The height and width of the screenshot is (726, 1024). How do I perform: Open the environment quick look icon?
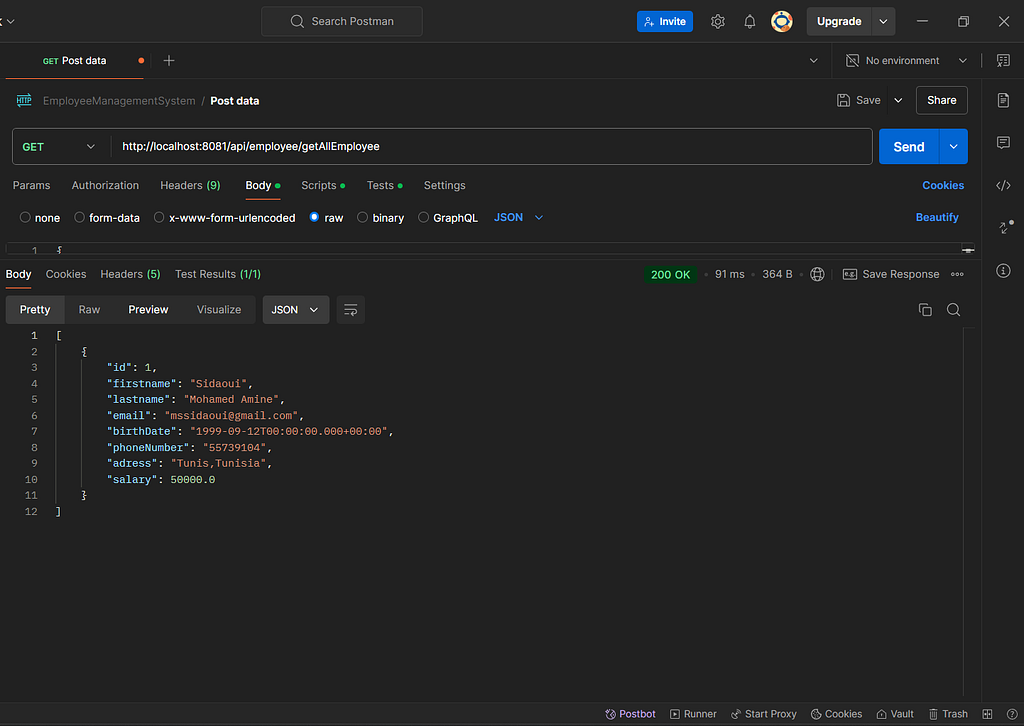1003,61
